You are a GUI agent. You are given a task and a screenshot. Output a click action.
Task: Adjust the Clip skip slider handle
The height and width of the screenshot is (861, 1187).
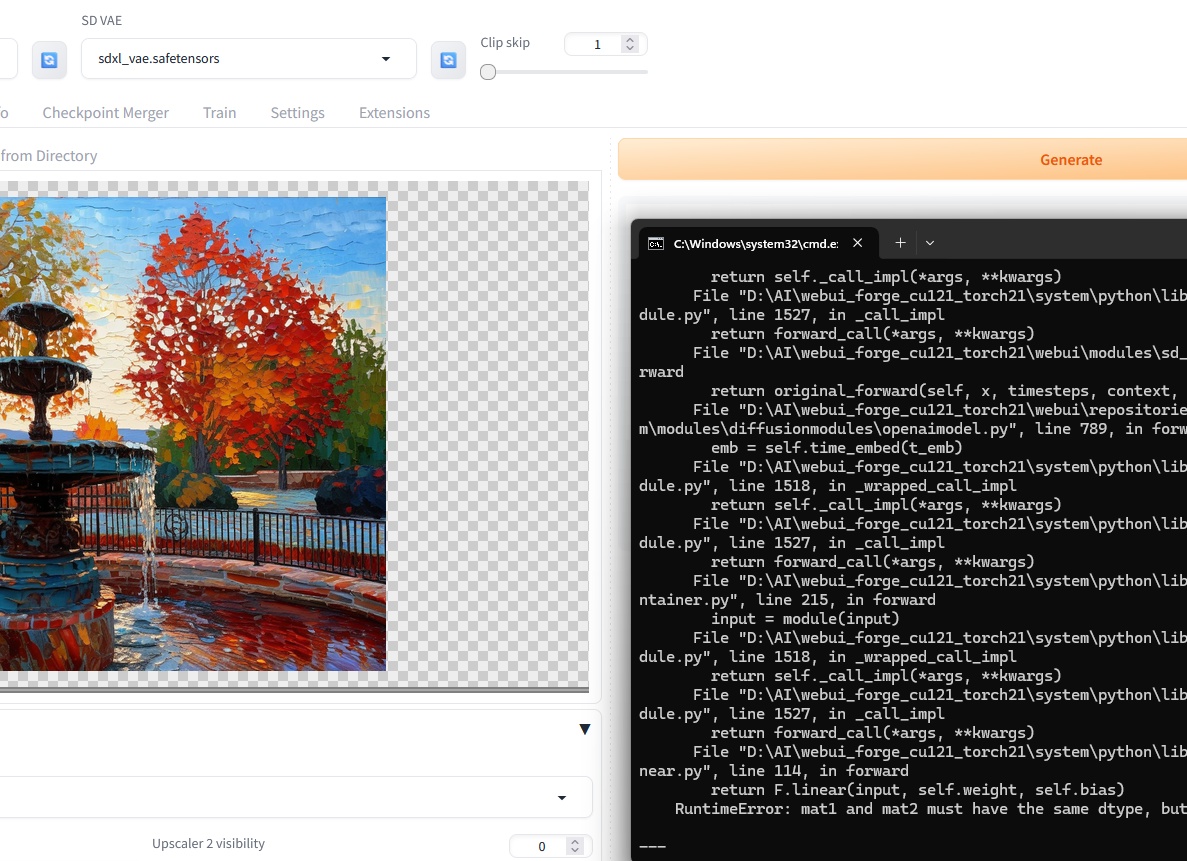coord(488,72)
